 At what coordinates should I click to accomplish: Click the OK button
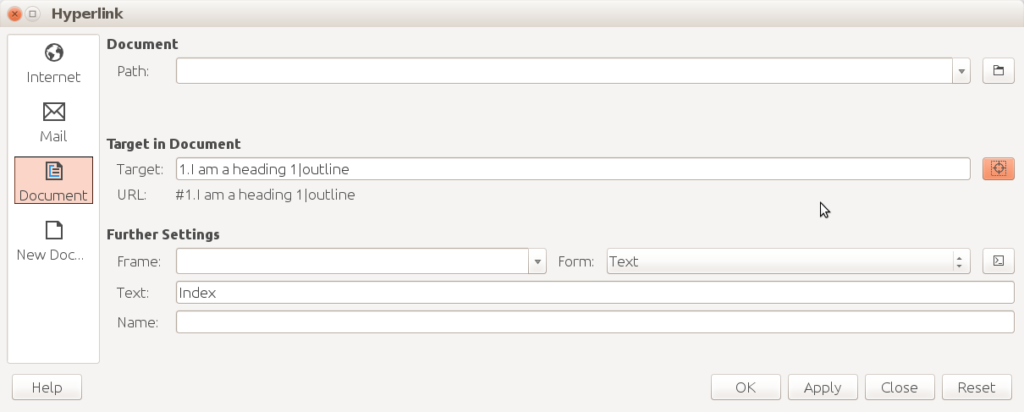(x=745, y=388)
